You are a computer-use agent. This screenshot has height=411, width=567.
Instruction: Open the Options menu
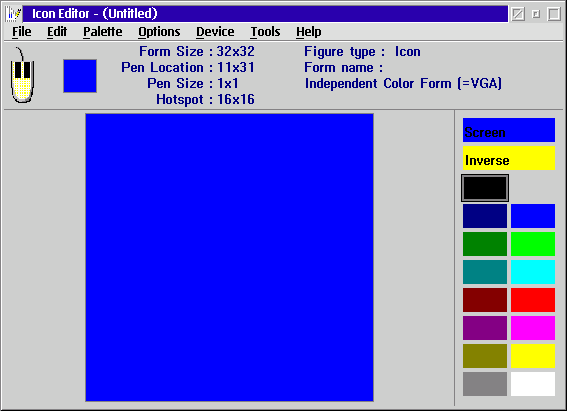pos(159,32)
